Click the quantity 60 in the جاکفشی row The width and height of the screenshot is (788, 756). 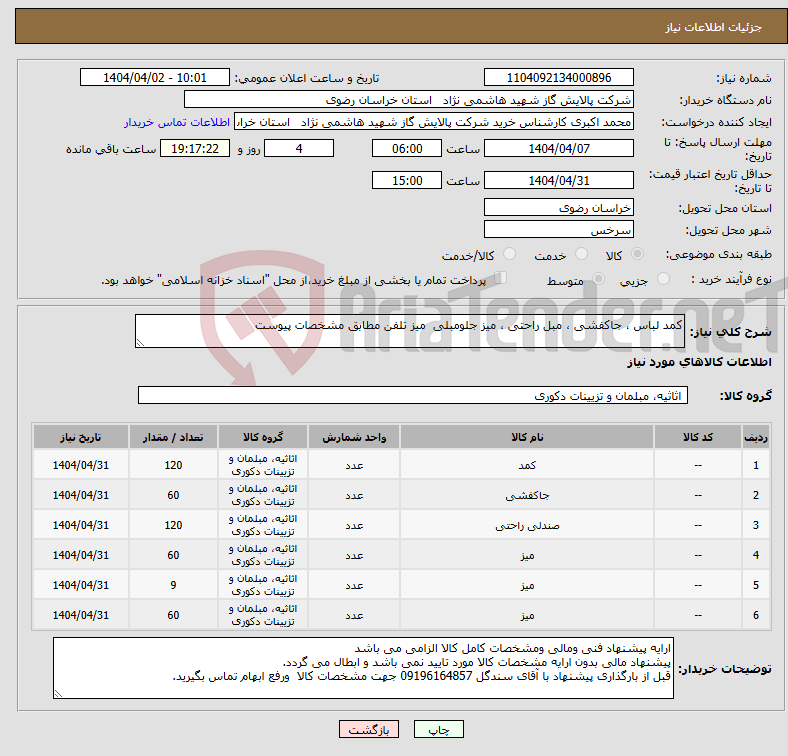tap(173, 495)
